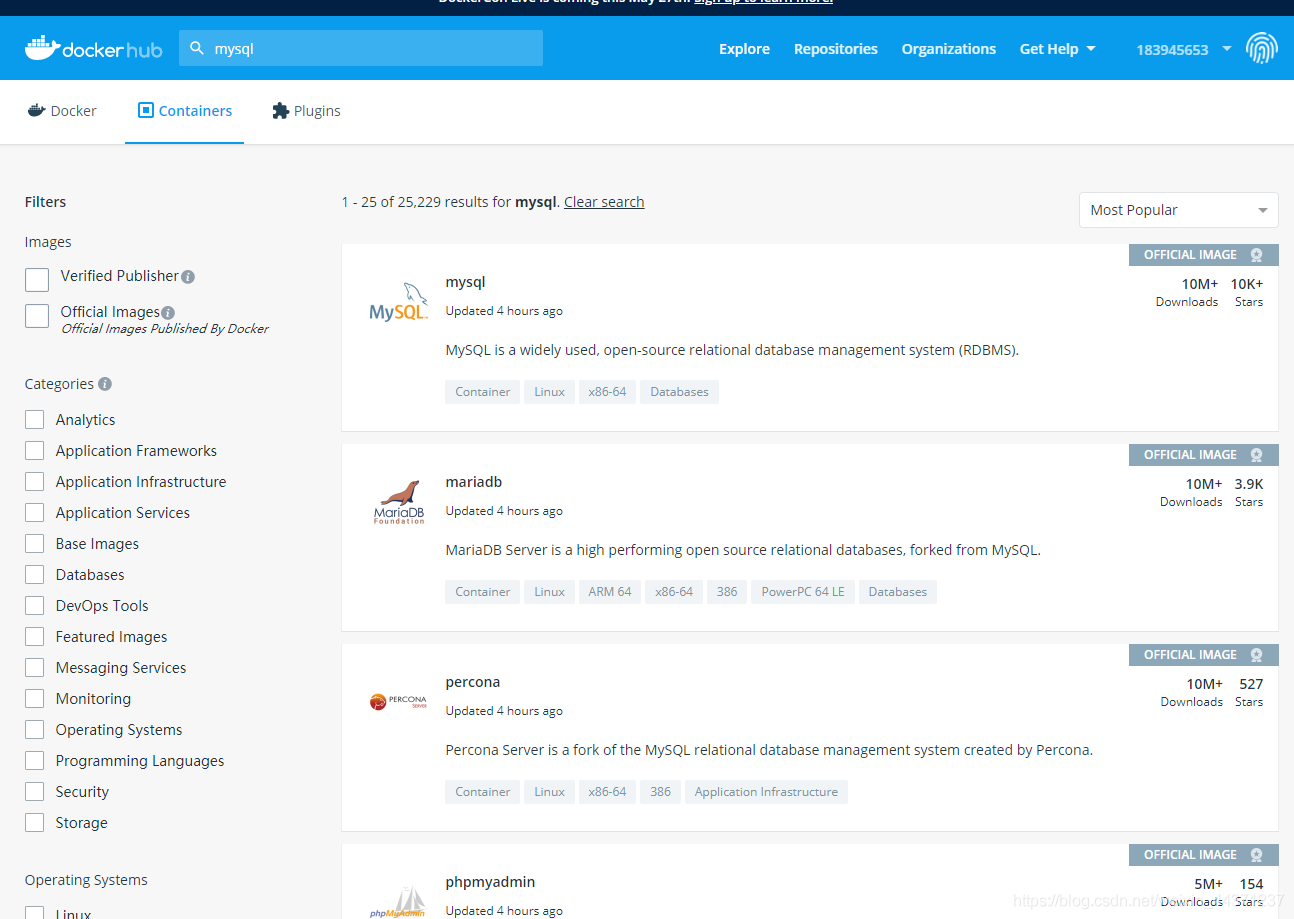Open the phpmyadmin repository title

tap(490, 882)
